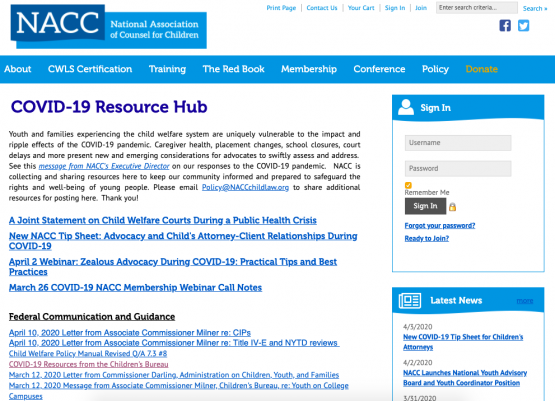Click the Join link in top bar
The width and height of the screenshot is (555, 401).
pyautogui.click(x=421, y=8)
